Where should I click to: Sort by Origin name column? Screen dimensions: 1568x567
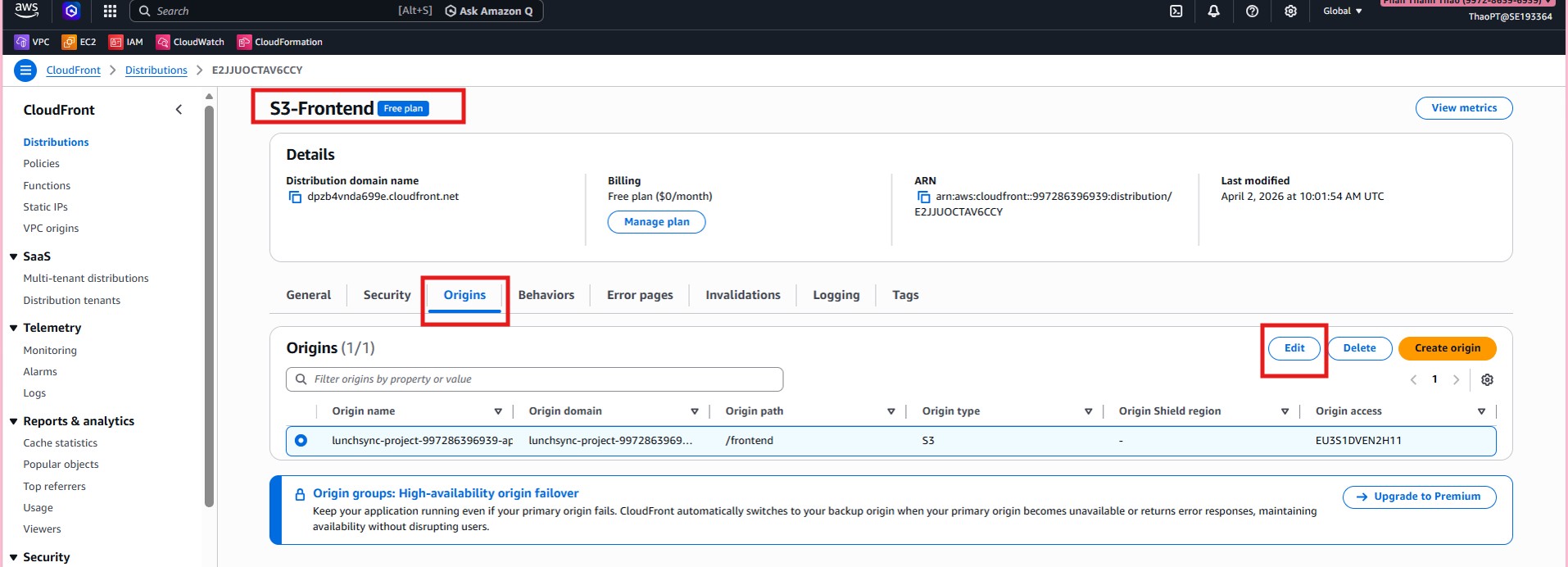[x=498, y=411]
